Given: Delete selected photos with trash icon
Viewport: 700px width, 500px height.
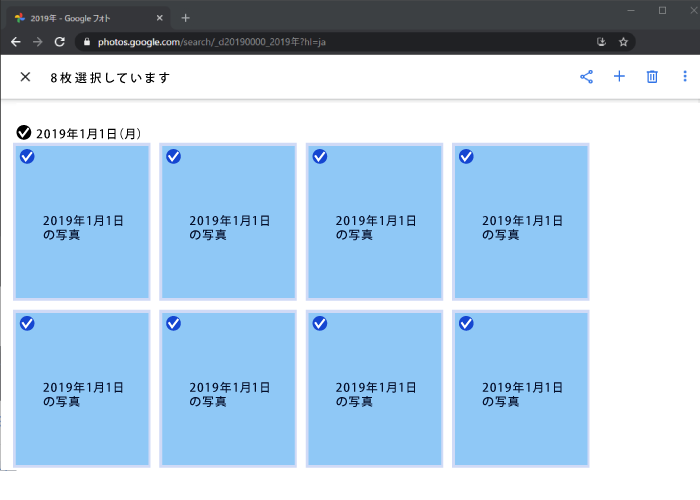Looking at the screenshot, I should (652, 77).
